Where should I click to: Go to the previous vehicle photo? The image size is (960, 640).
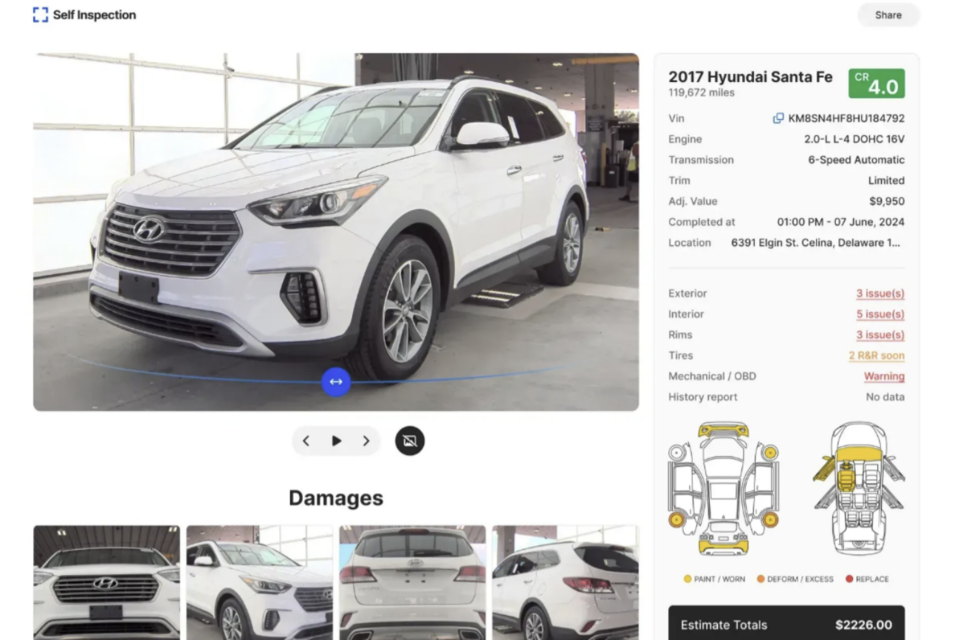[307, 441]
